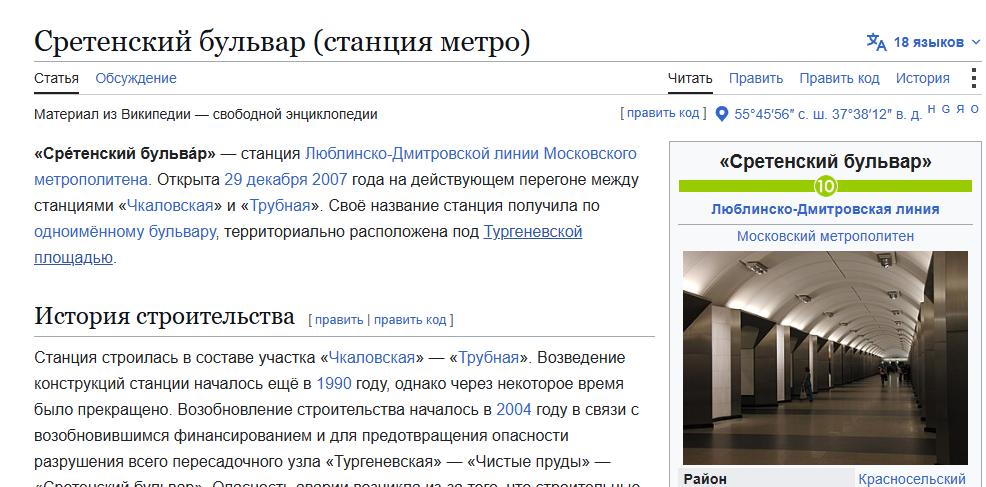The height and width of the screenshot is (487, 986).
Task: Open Чкаловская link in История строительства paragraph
Action: 372,358
